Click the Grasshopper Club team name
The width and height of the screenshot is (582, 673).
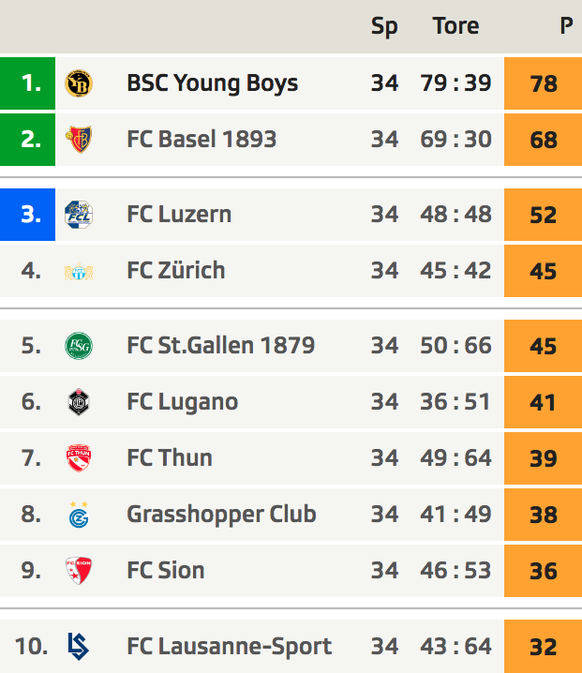pyautogui.click(x=221, y=514)
